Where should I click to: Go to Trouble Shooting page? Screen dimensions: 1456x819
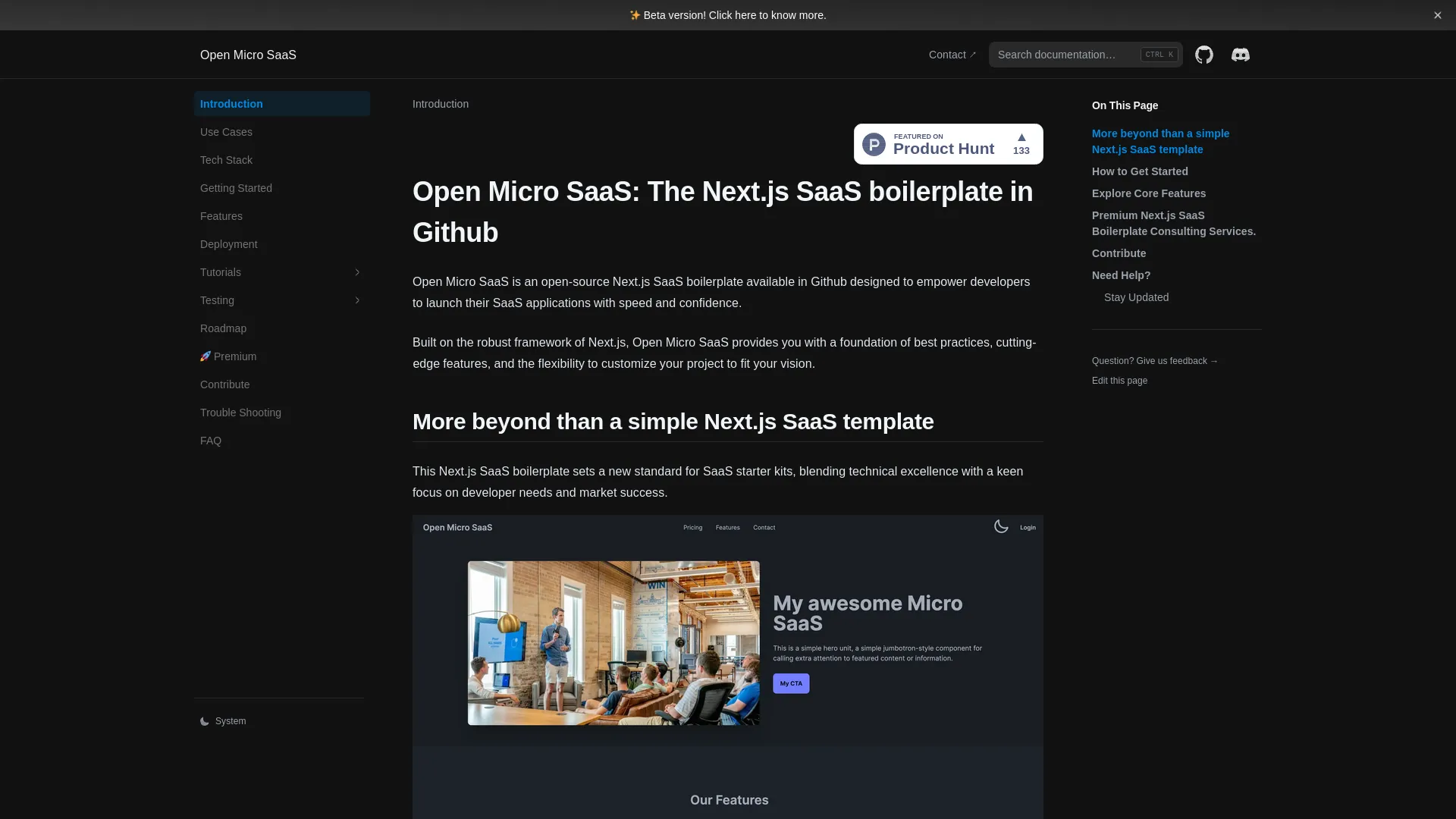282,413
